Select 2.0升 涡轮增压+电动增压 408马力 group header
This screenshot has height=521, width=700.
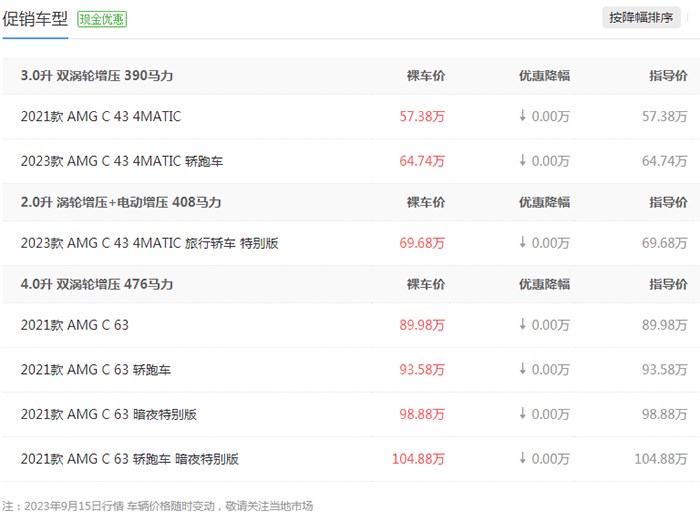[x=121, y=202]
